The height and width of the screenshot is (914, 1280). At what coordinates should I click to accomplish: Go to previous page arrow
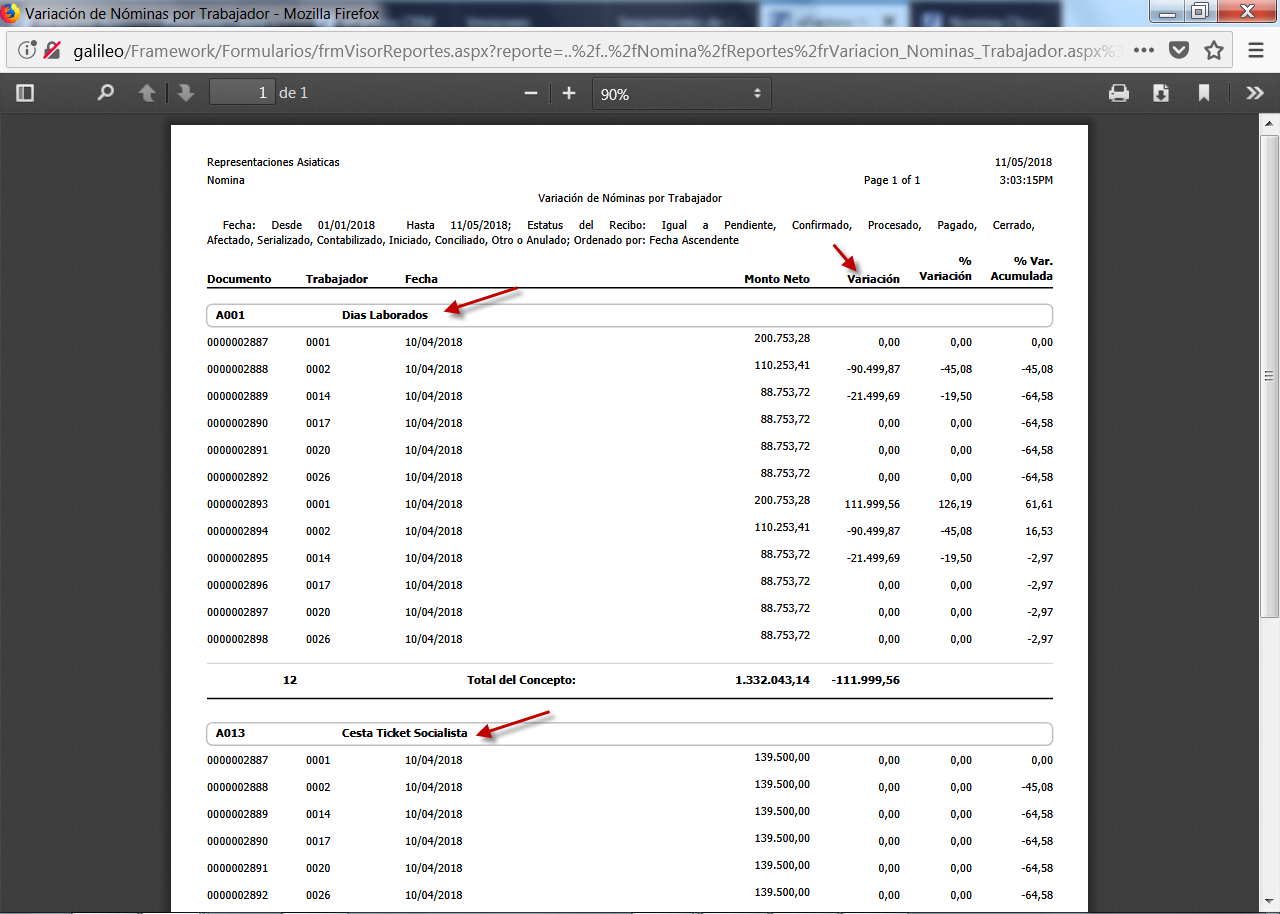(x=147, y=93)
